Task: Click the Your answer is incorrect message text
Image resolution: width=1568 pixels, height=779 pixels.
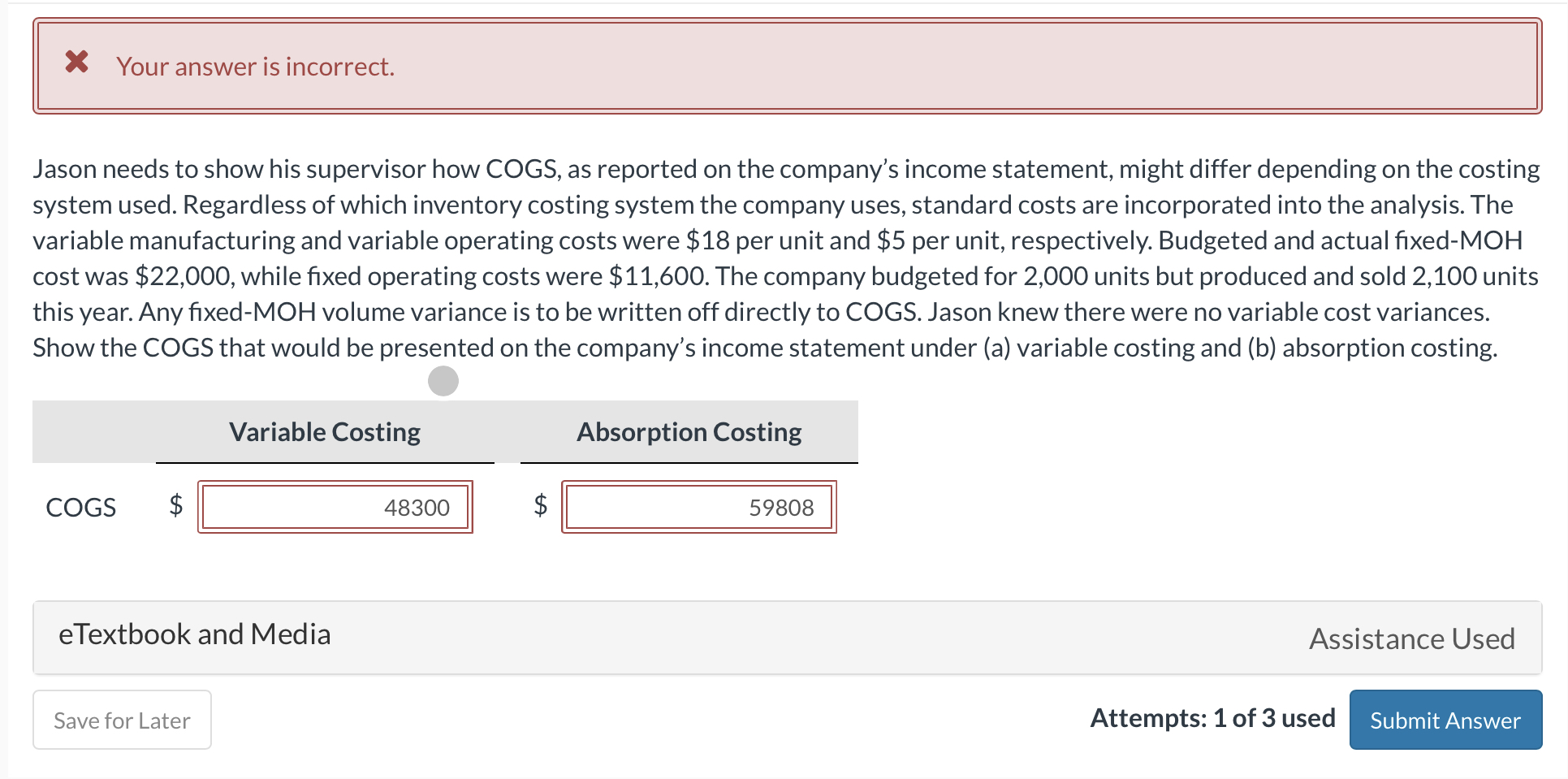Action: tap(255, 66)
